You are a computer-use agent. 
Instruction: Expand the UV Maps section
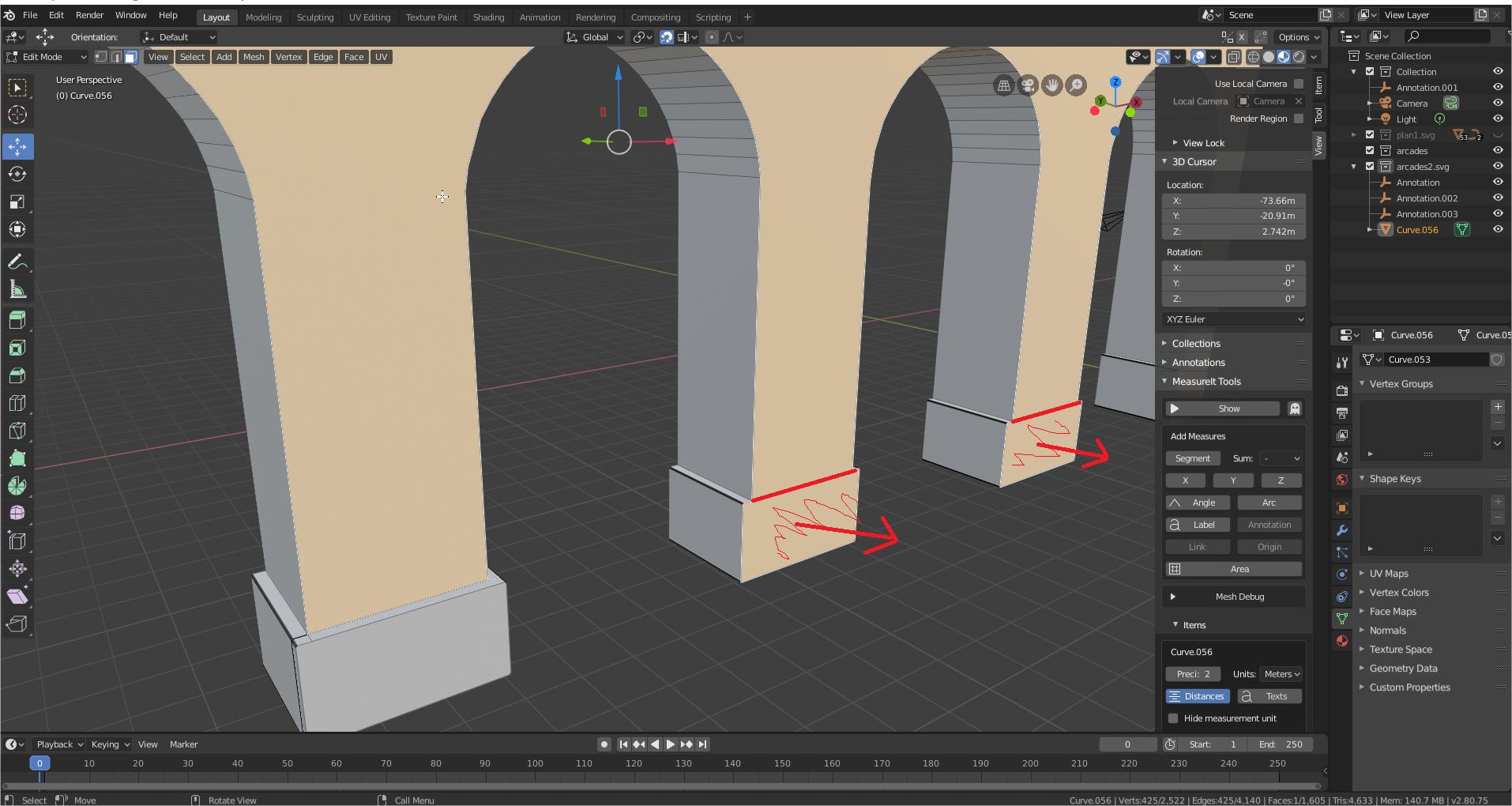coord(1389,574)
